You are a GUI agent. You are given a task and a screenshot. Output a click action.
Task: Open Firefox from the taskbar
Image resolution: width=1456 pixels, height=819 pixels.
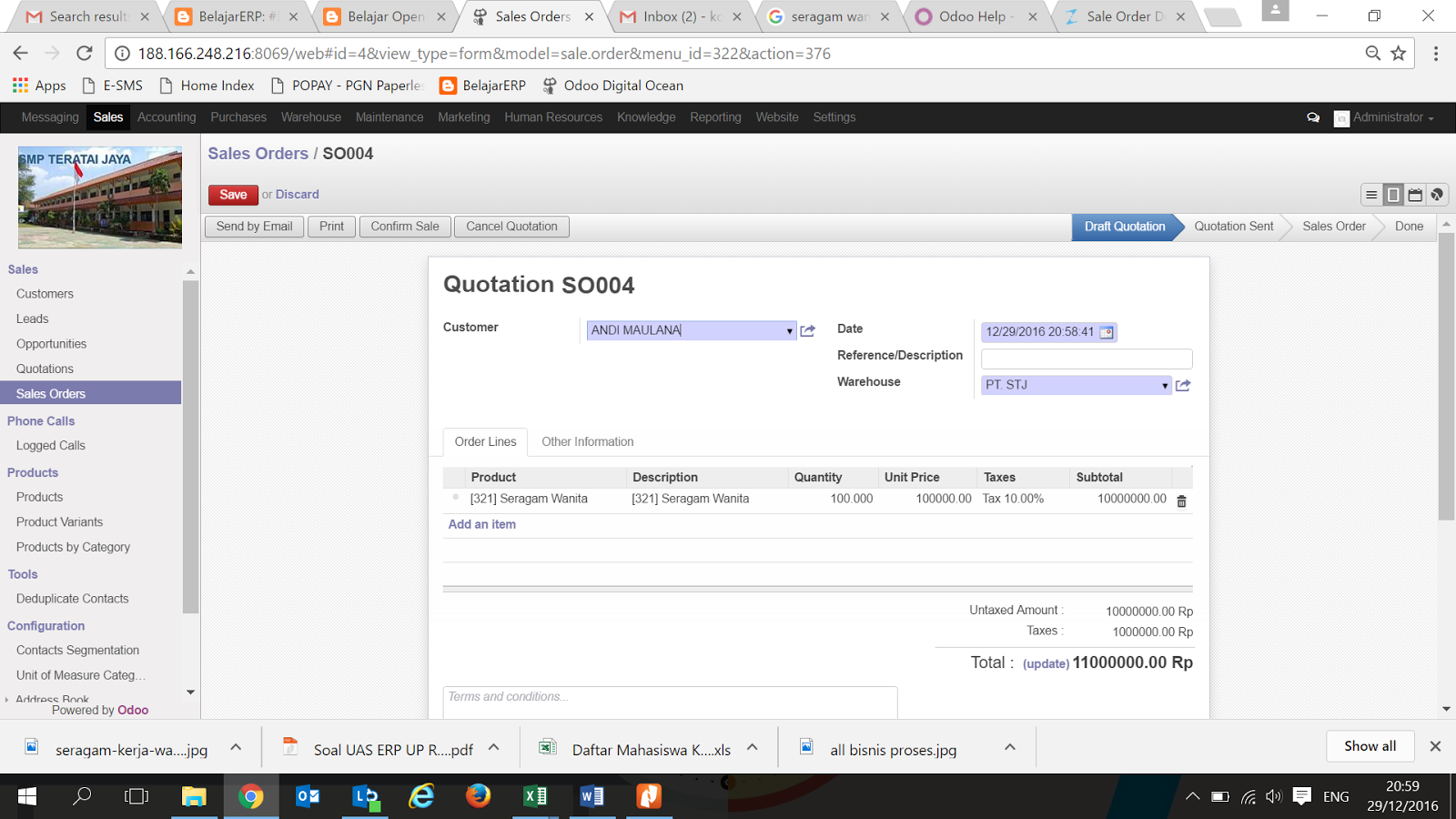pyautogui.click(x=478, y=796)
